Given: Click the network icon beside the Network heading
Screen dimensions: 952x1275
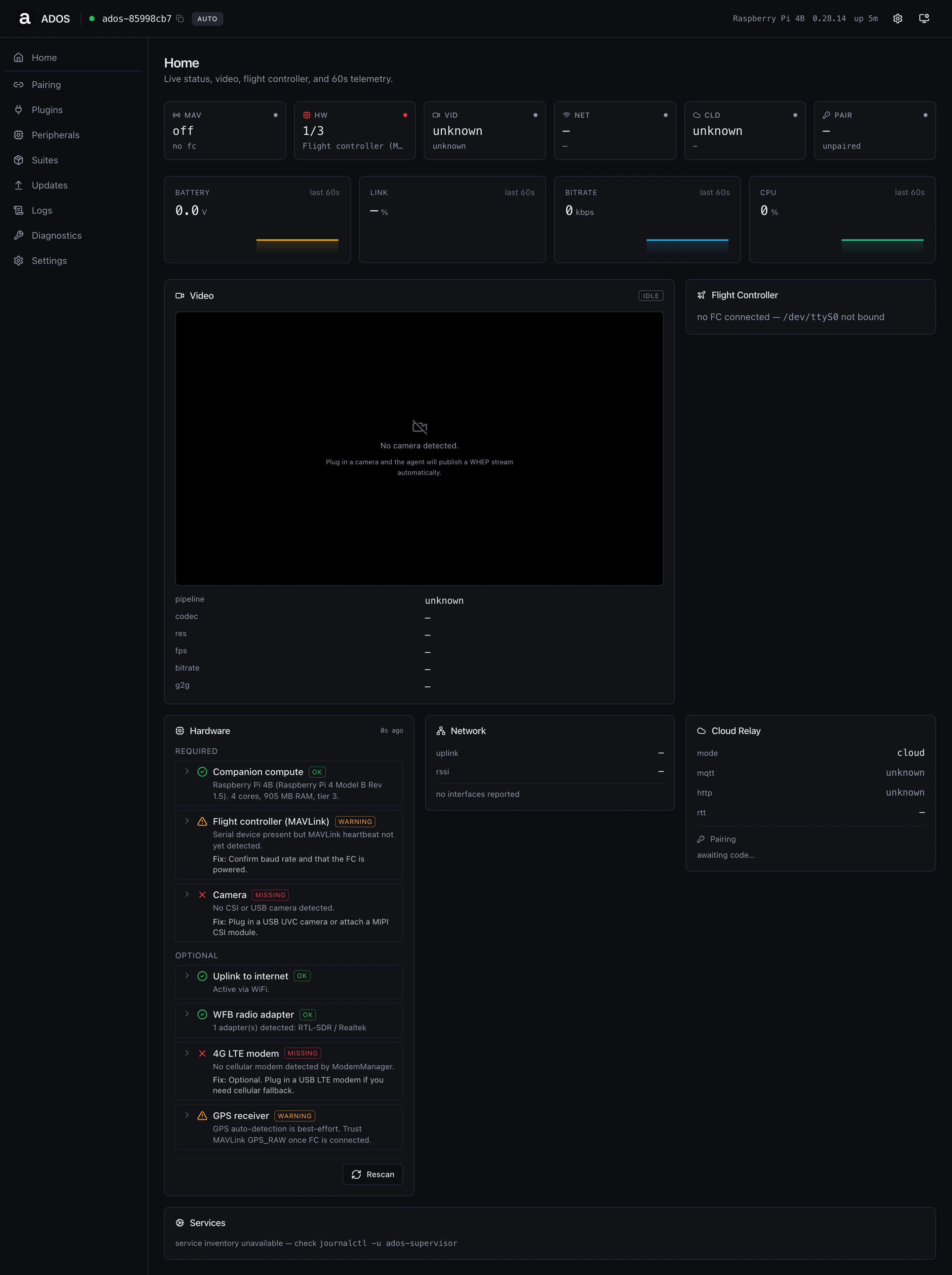Looking at the screenshot, I should pyautogui.click(x=441, y=731).
